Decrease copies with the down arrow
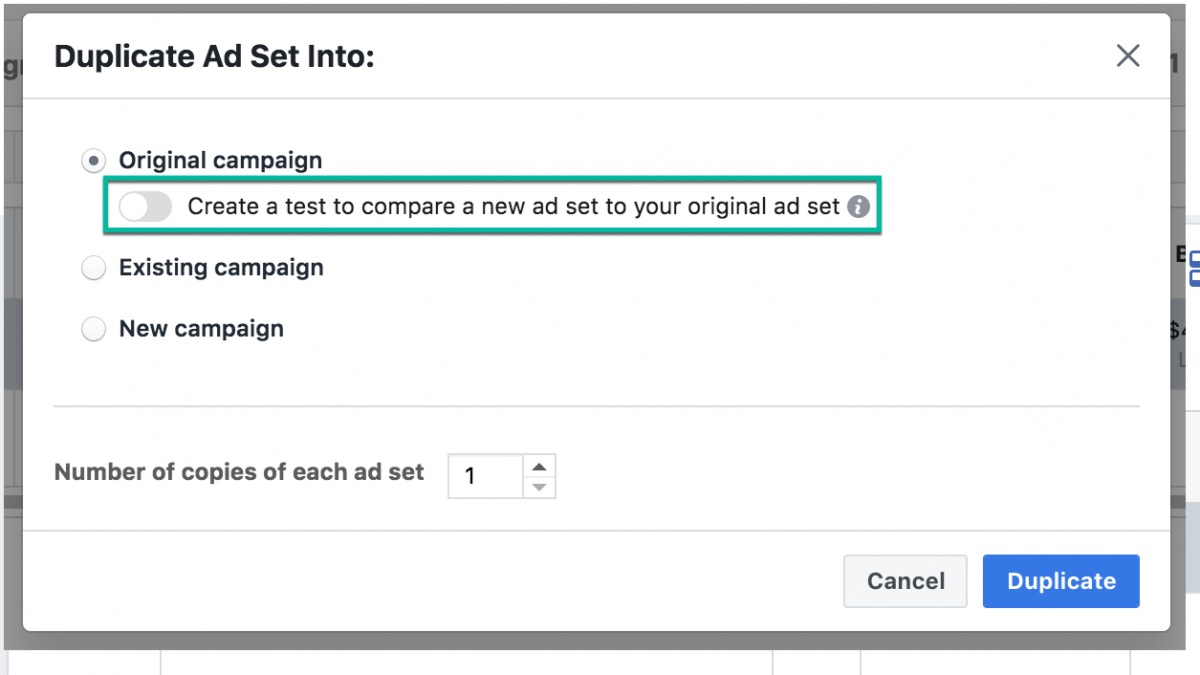This screenshot has height=675, width=1200. click(x=539, y=487)
